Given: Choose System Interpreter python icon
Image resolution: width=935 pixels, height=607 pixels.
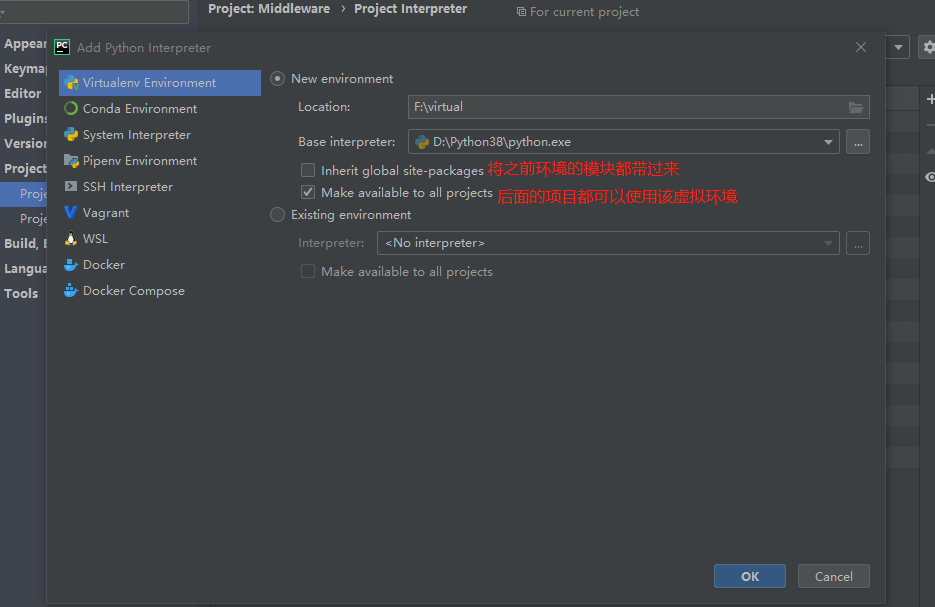Looking at the screenshot, I should click(71, 135).
